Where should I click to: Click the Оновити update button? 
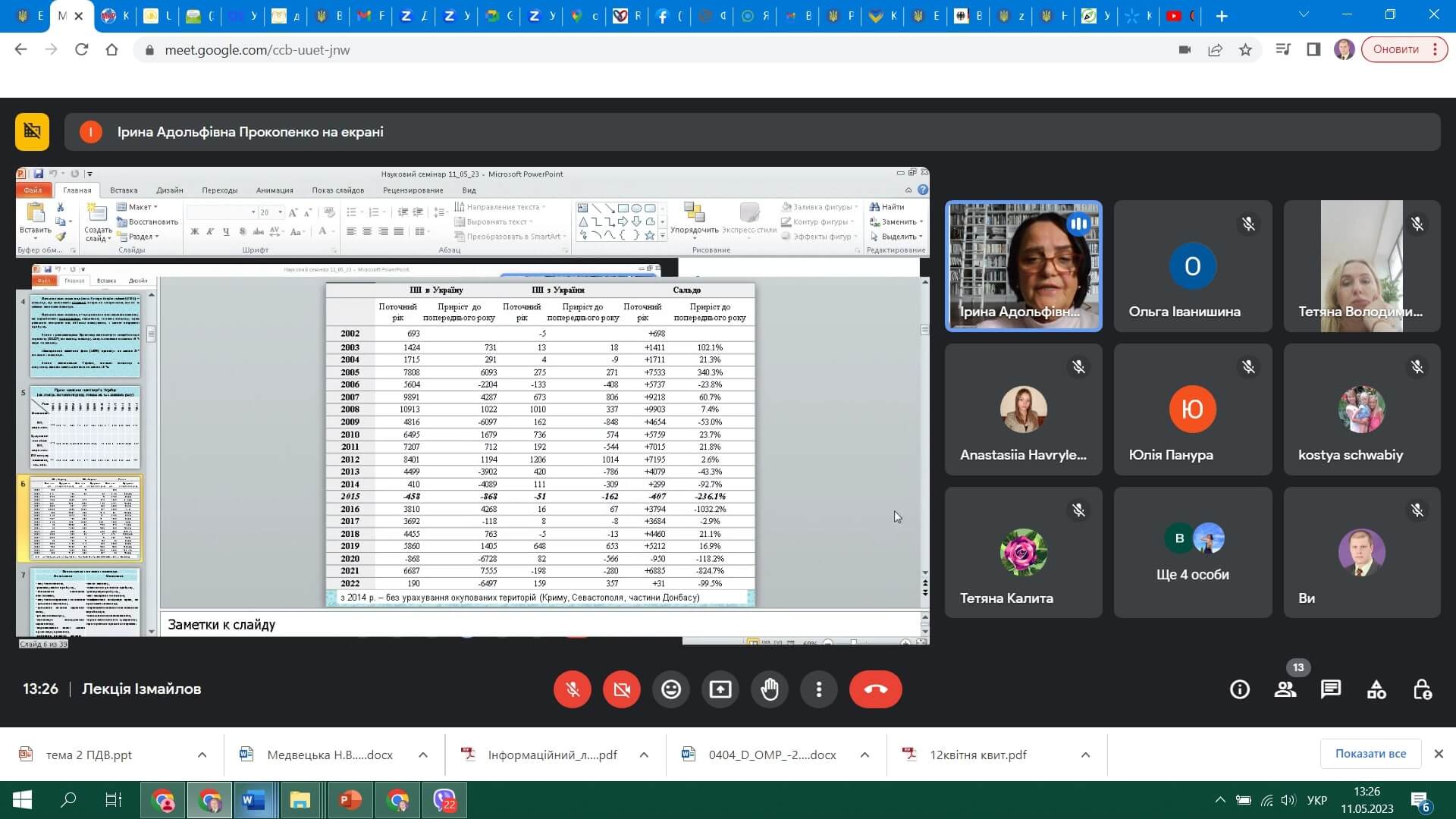tap(1404, 50)
